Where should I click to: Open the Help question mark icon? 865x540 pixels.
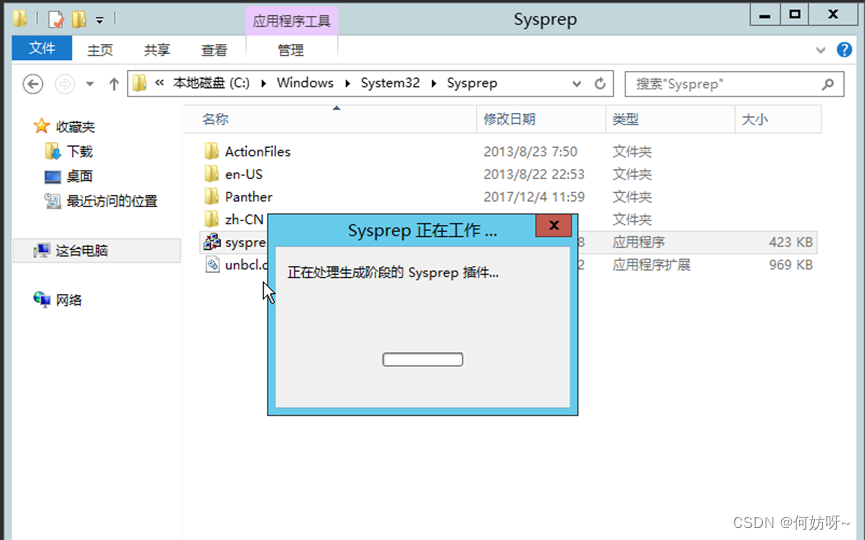coord(844,50)
